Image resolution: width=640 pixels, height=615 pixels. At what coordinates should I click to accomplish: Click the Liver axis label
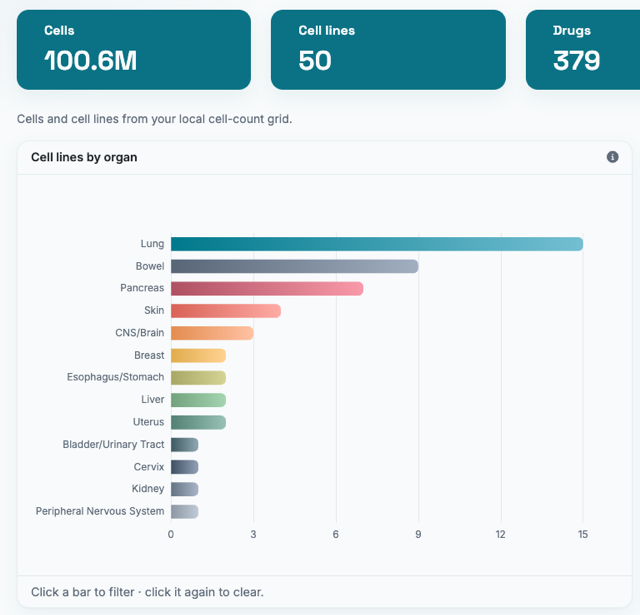pos(153,400)
